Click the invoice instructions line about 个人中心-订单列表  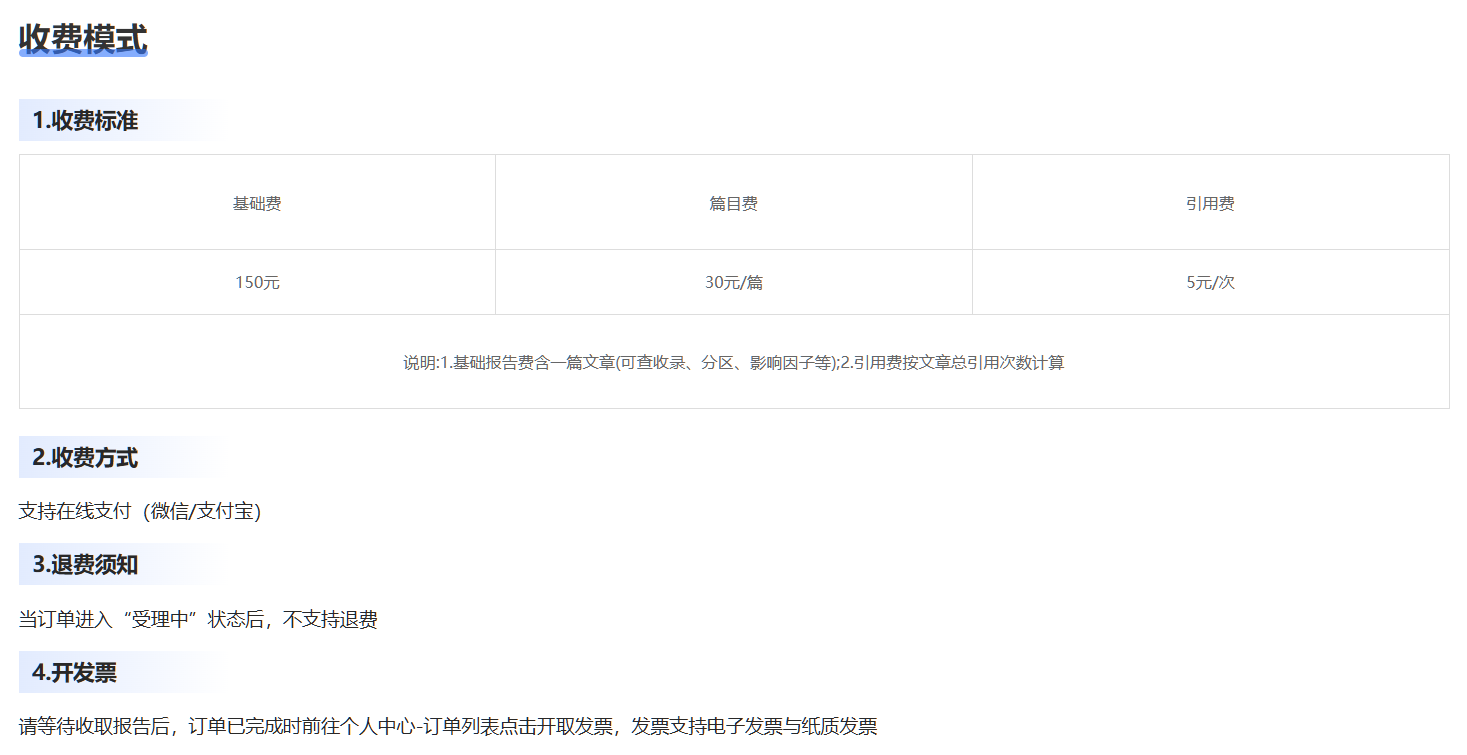[x=448, y=727]
